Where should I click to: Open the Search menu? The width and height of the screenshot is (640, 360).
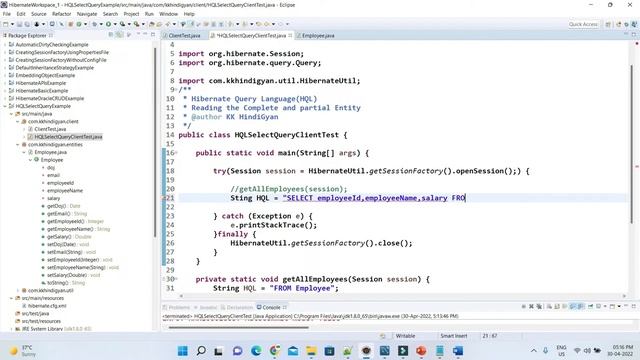click(110, 14)
